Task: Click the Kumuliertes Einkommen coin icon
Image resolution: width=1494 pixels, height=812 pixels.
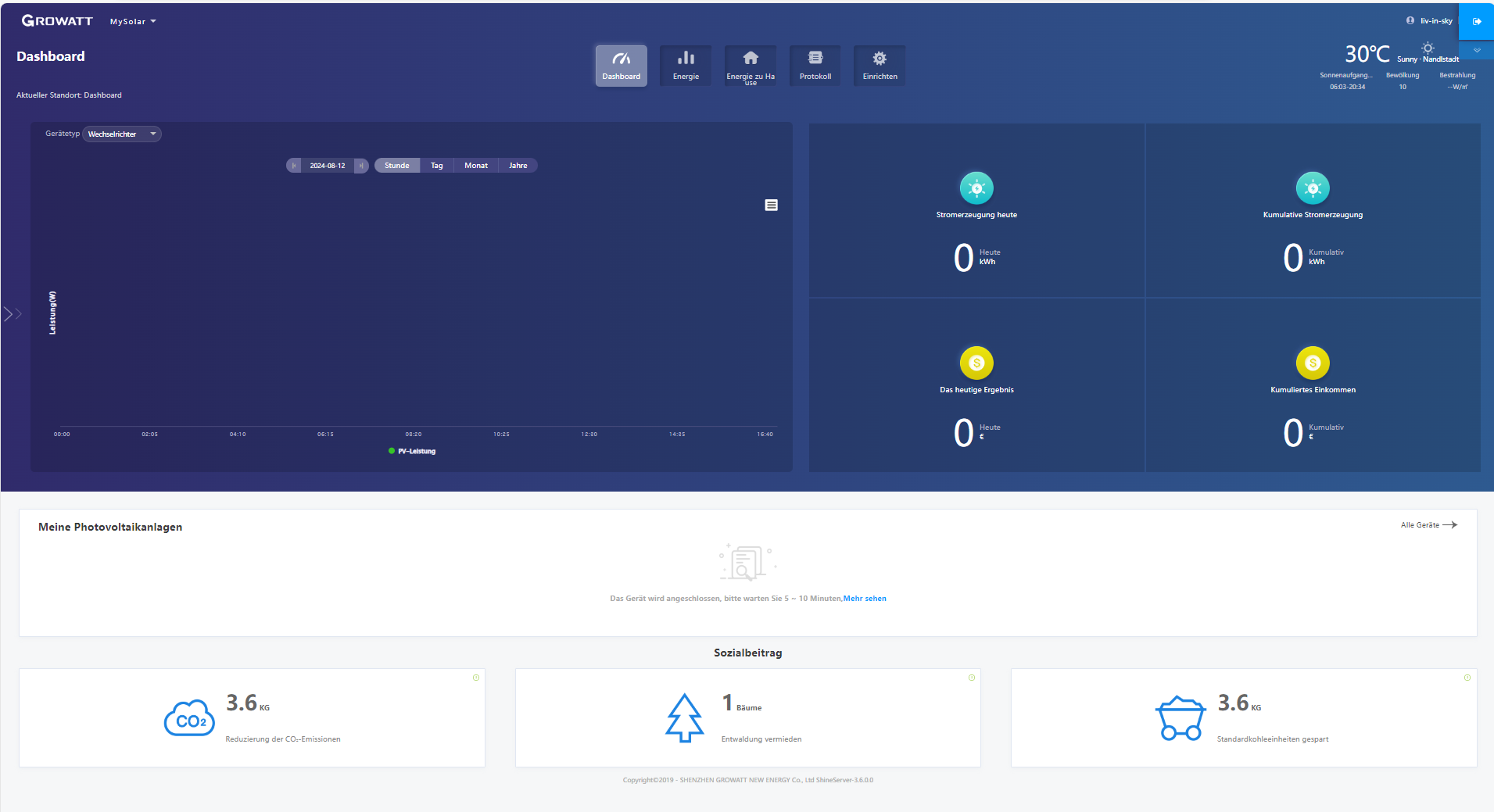Action: tap(1313, 363)
